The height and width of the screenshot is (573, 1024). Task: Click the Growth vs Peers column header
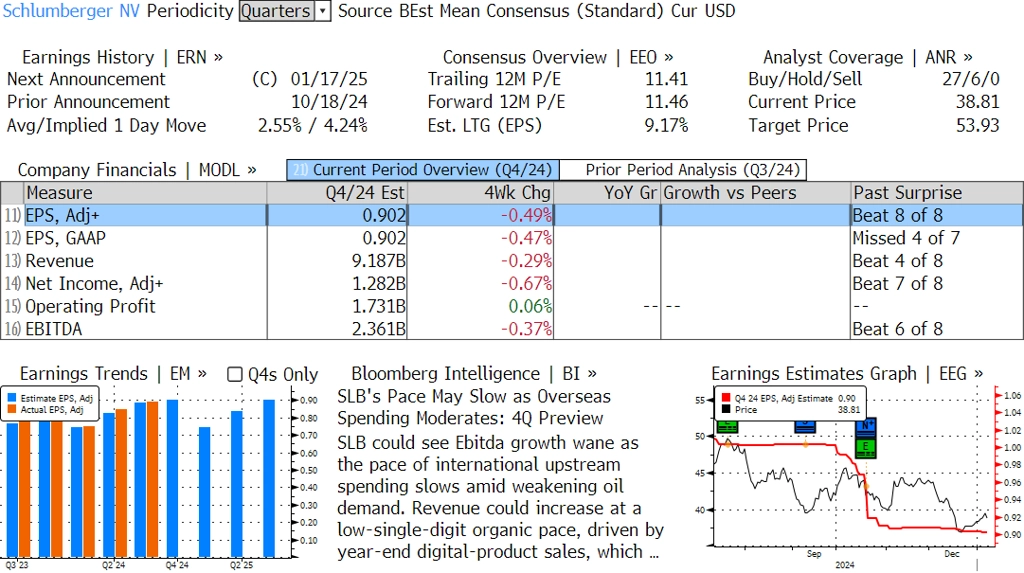click(756, 193)
